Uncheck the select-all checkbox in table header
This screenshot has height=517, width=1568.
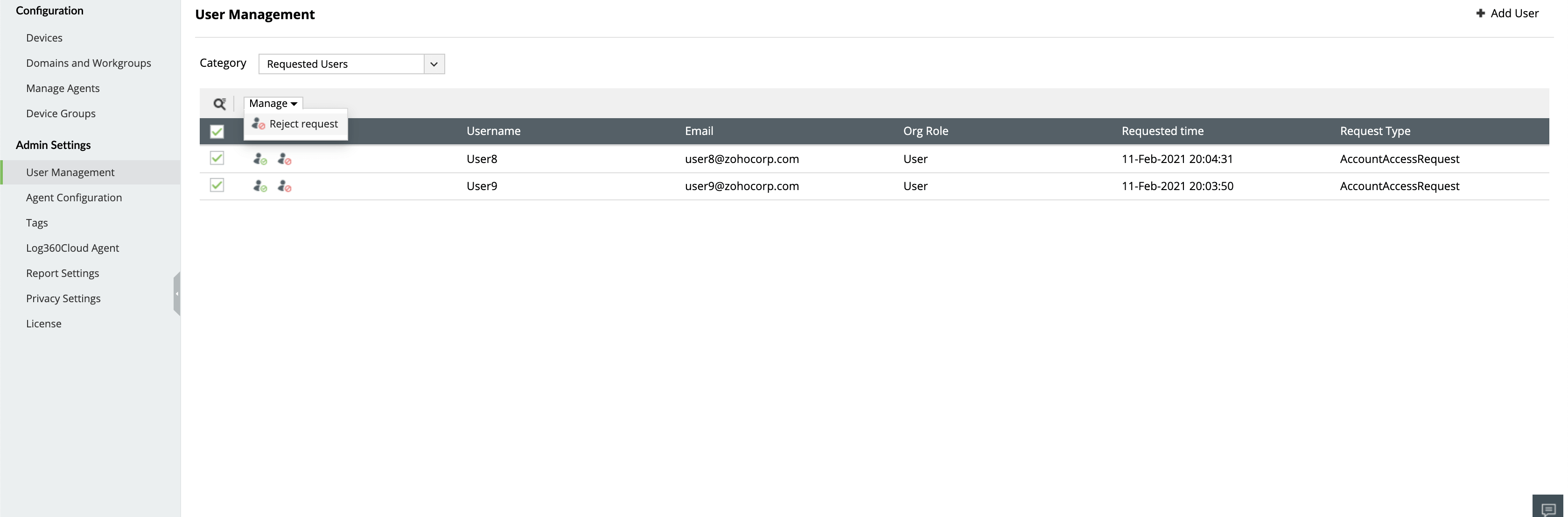(x=217, y=131)
